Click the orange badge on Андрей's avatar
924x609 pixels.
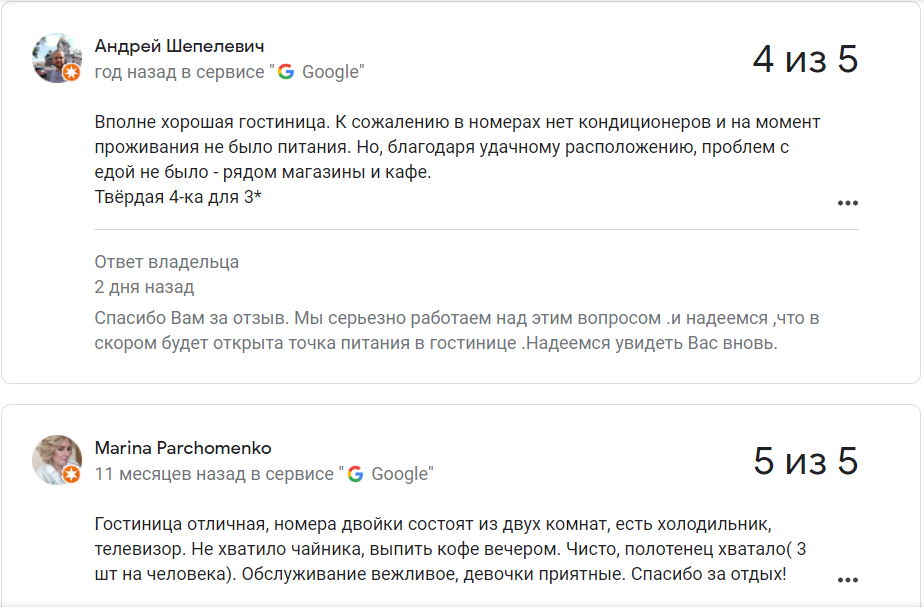click(x=71, y=72)
